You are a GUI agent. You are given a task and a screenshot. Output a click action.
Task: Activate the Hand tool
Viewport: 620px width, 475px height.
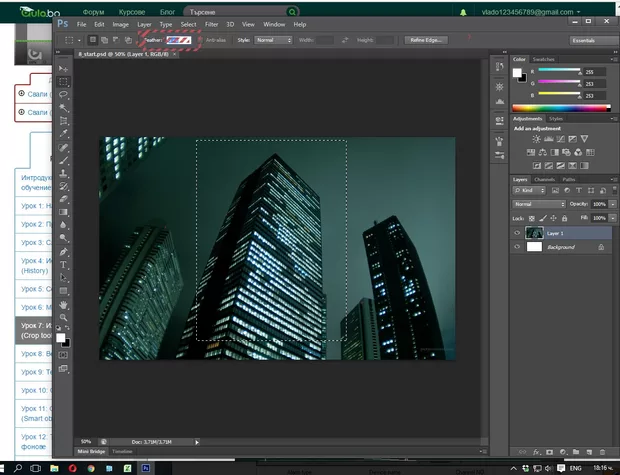point(64,304)
